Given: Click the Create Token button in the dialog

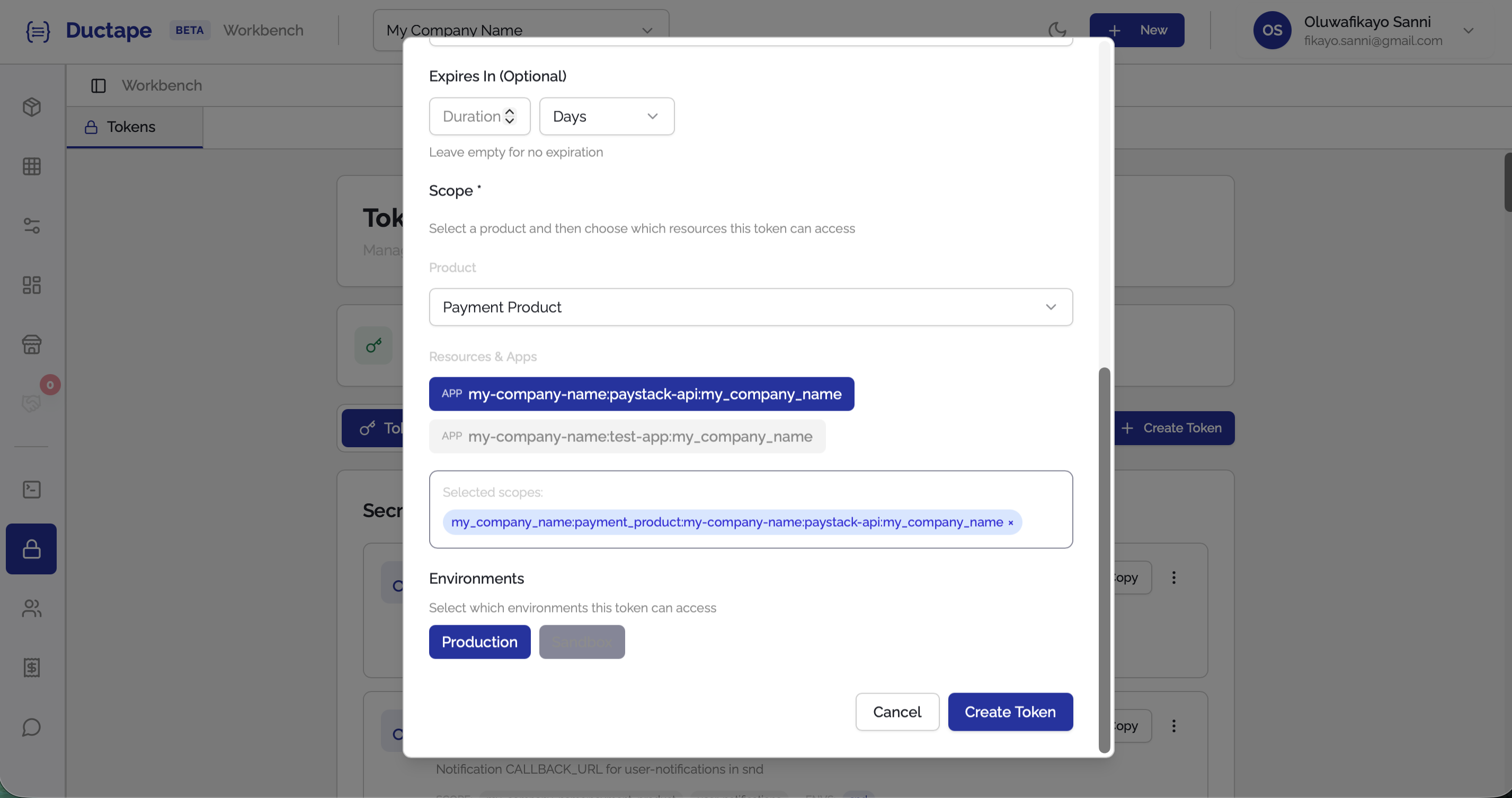Looking at the screenshot, I should [x=1010, y=712].
